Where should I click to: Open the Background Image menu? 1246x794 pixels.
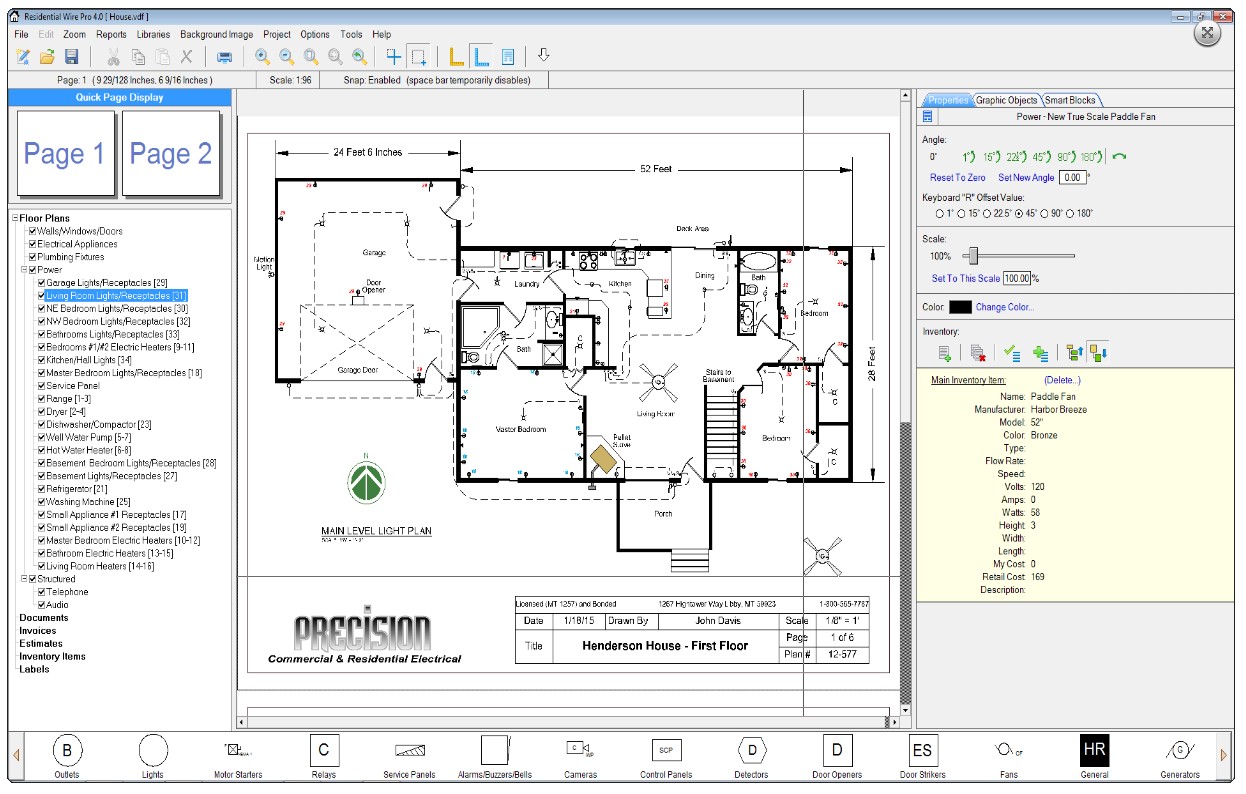point(217,34)
